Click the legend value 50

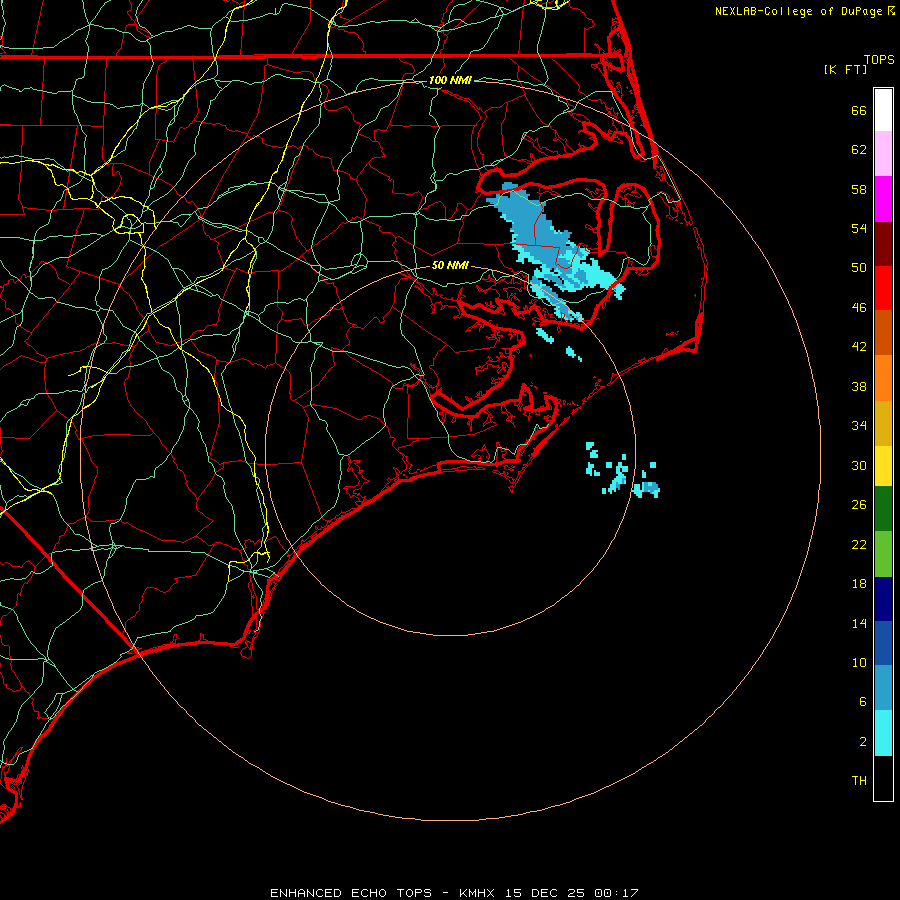(859, 268)
